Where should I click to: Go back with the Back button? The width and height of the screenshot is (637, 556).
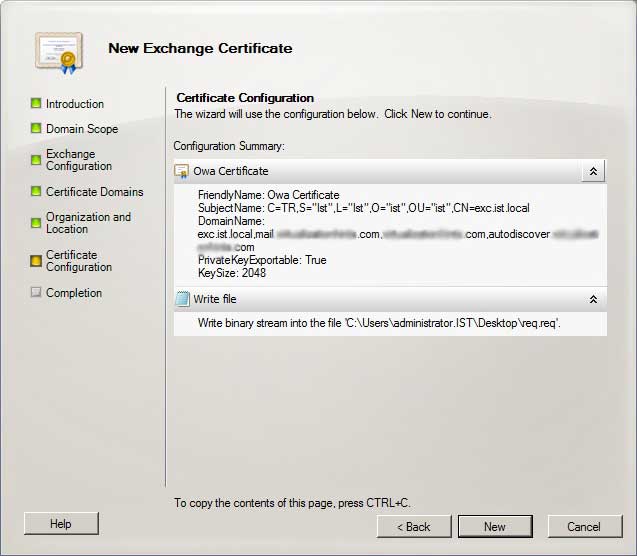pyautogui.click(x=413, y=526)
